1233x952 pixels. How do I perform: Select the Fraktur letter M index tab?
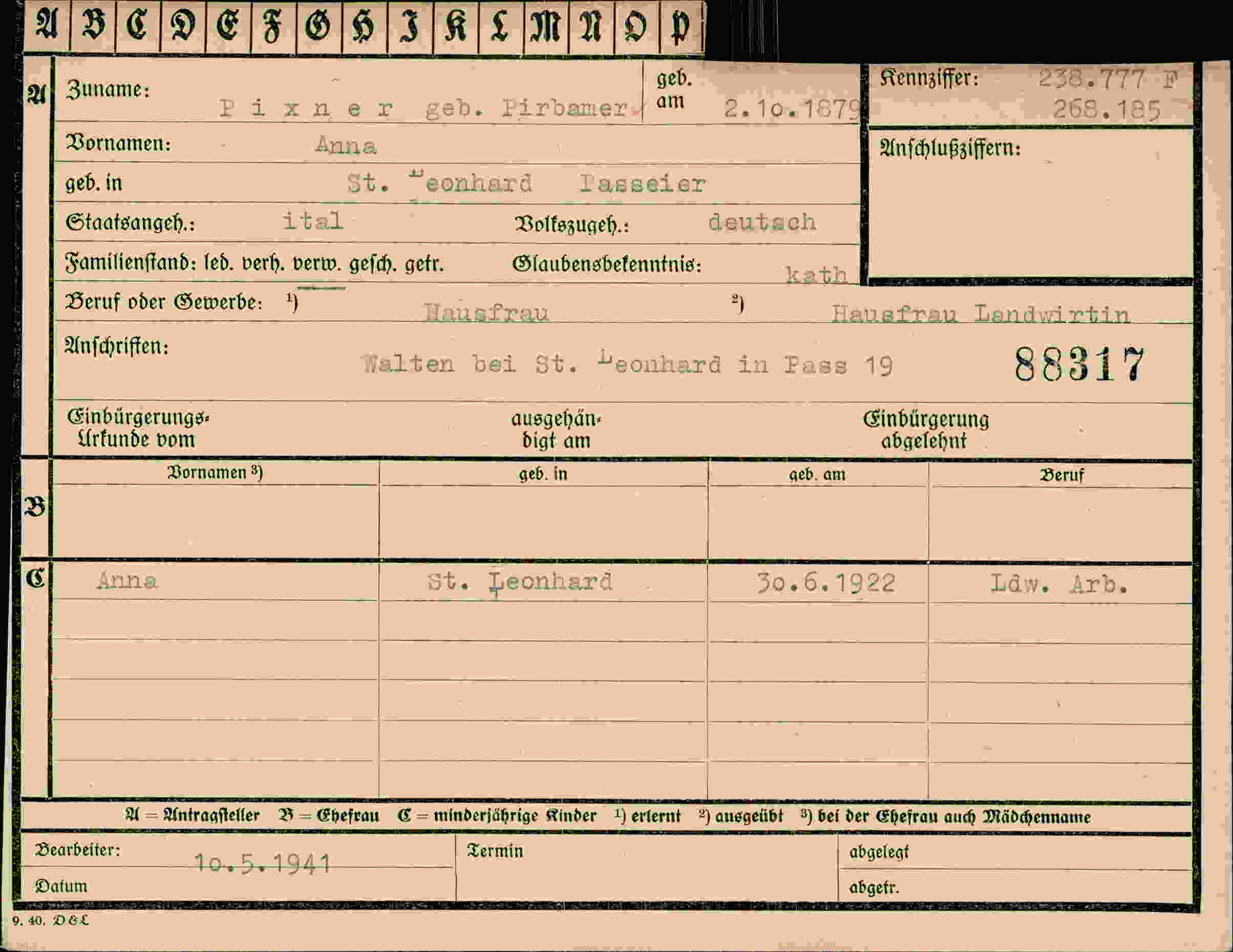[546, 27]
